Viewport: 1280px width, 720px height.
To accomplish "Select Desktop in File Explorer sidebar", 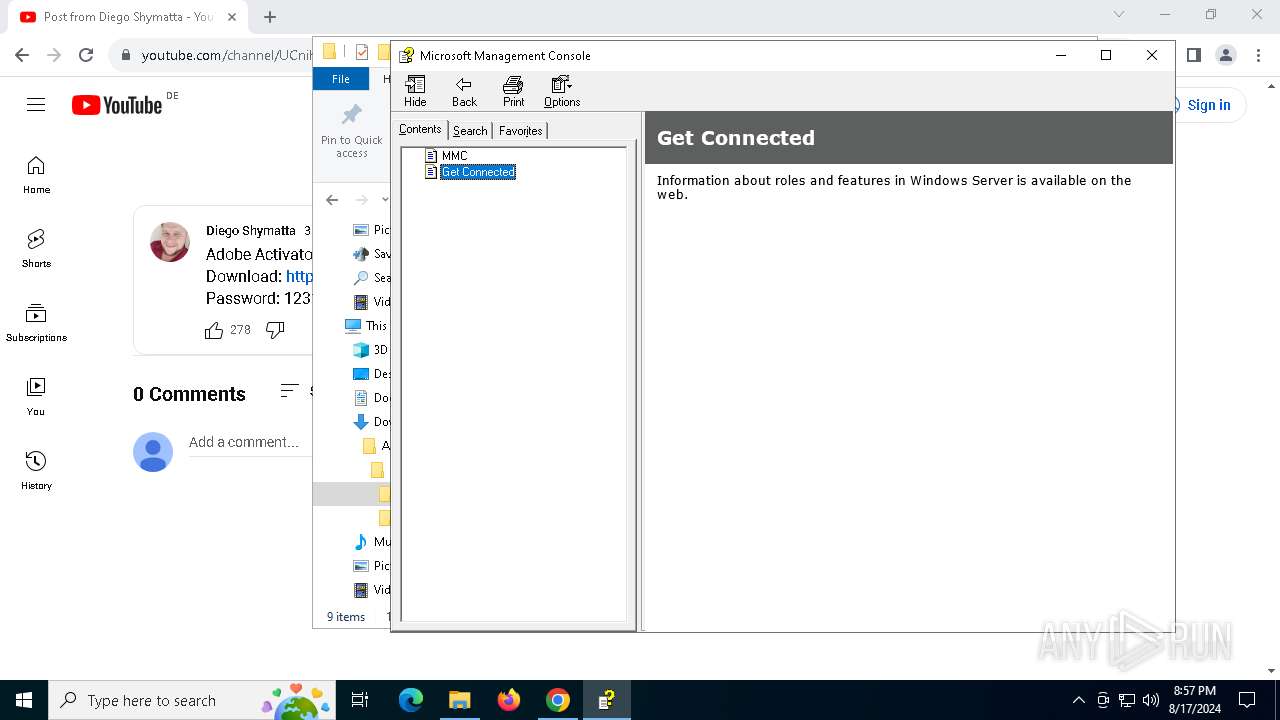I will click(x=372, y=374).
